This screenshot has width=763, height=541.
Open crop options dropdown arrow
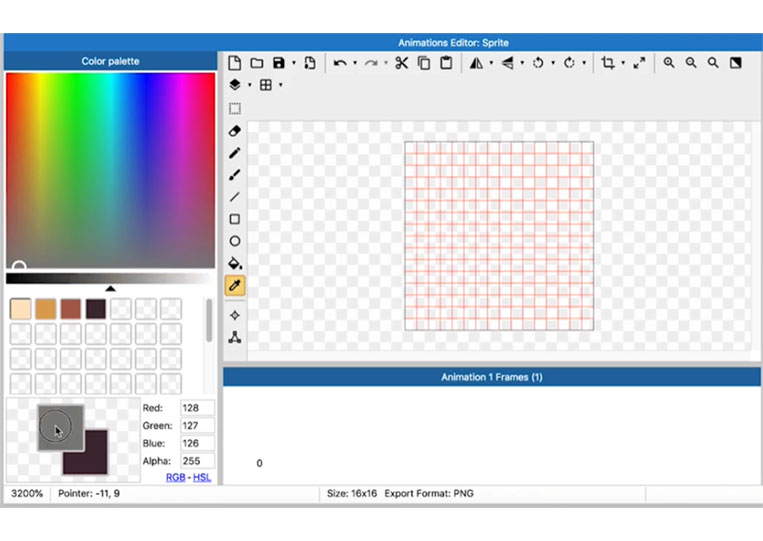(x=623, y=63)
